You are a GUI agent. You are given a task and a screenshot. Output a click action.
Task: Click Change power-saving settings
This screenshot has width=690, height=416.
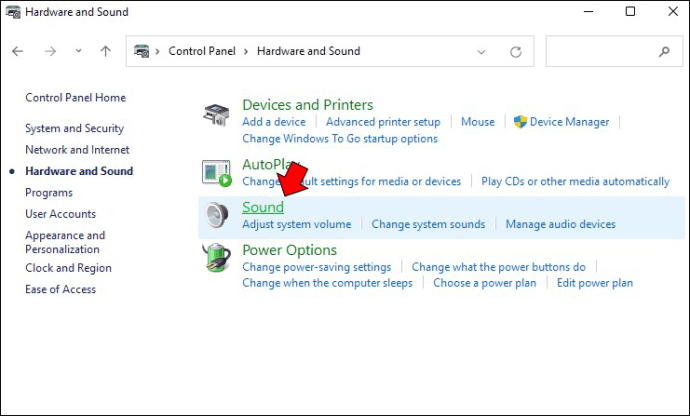tap(316, 267)
